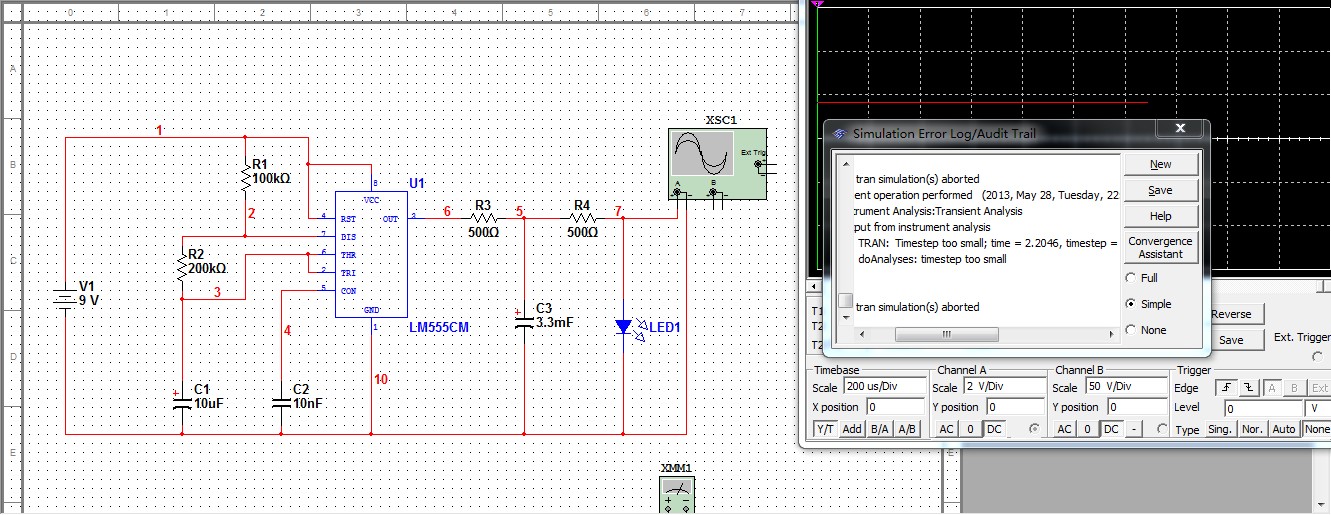This screenshot has height=515, width=1331.
Task: Select the Full log detail radio button
Action: (1131, 278)
